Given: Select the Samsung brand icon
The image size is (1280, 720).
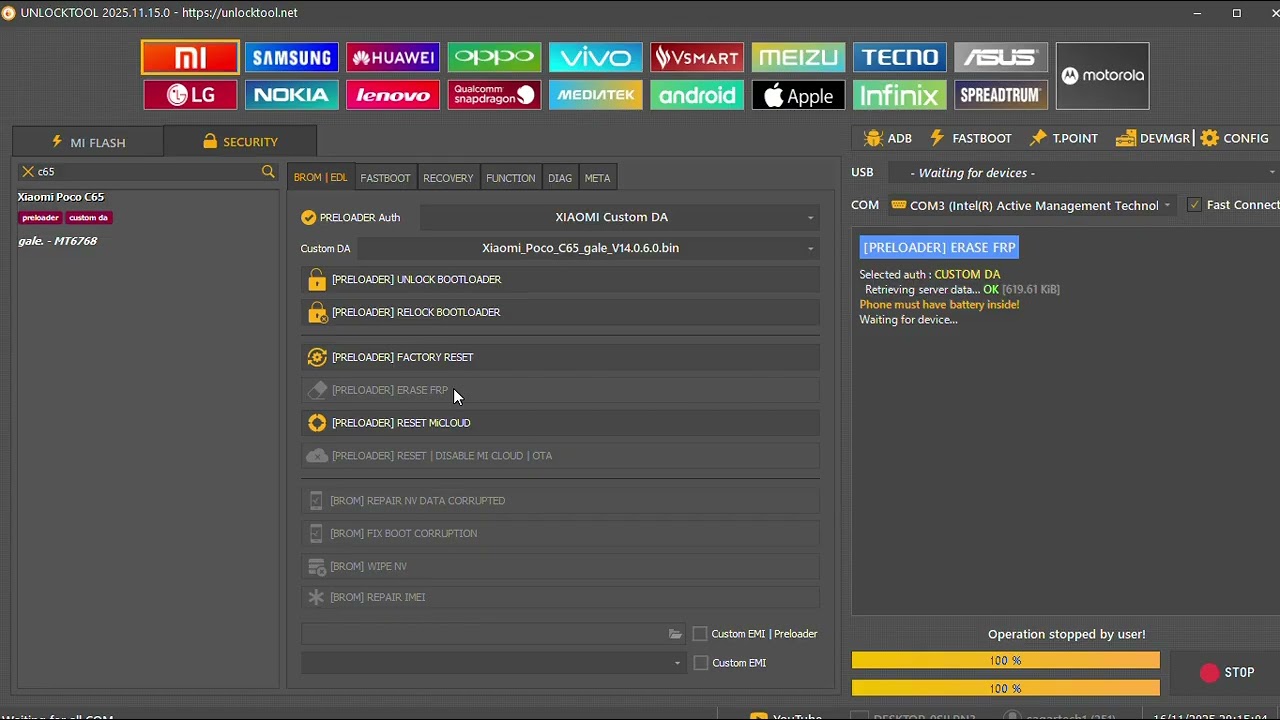Looking at the screenshot, I should click(x=291, y=57).
